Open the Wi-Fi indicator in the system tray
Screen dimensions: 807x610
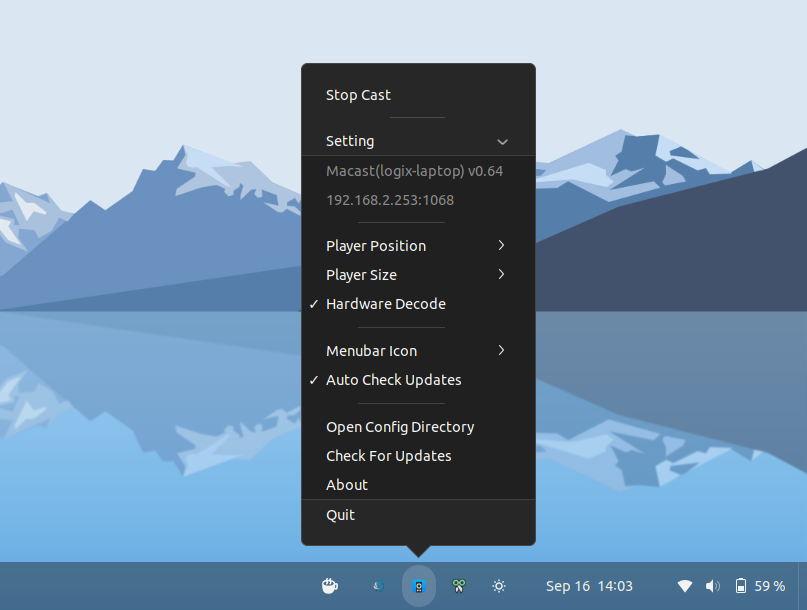point(685,586)
